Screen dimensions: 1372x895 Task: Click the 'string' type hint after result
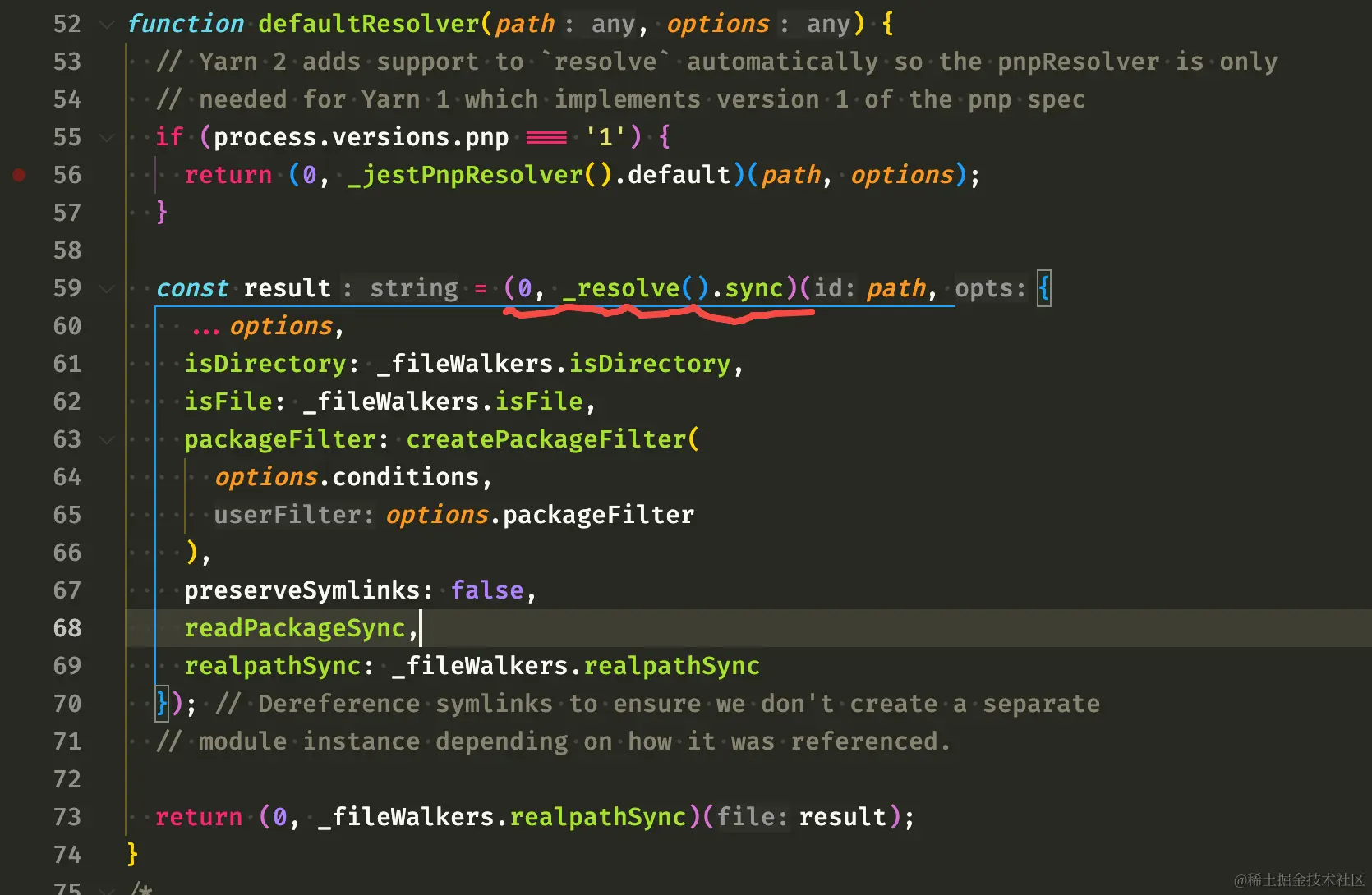414,288
